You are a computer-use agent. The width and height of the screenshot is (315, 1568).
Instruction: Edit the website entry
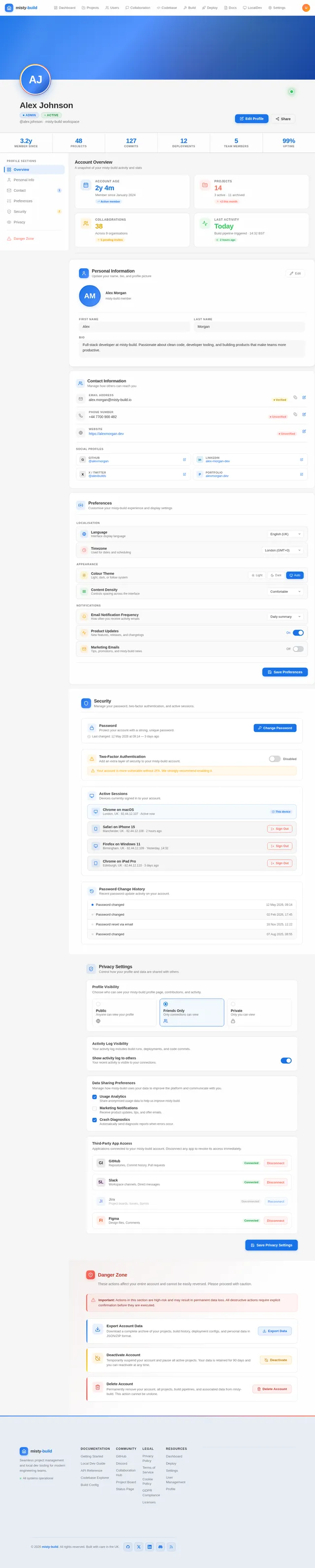304,432
